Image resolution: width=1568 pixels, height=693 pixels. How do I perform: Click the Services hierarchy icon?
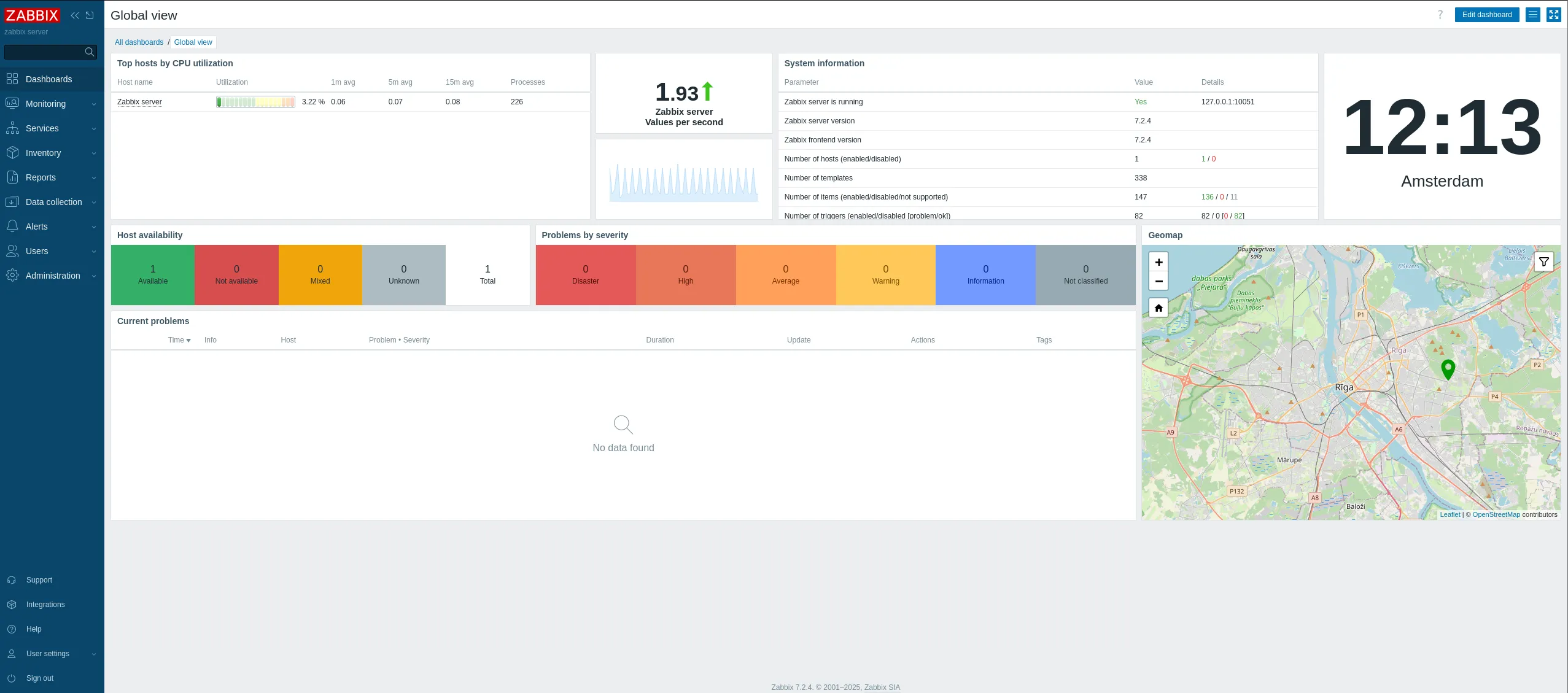pos(12,128)
